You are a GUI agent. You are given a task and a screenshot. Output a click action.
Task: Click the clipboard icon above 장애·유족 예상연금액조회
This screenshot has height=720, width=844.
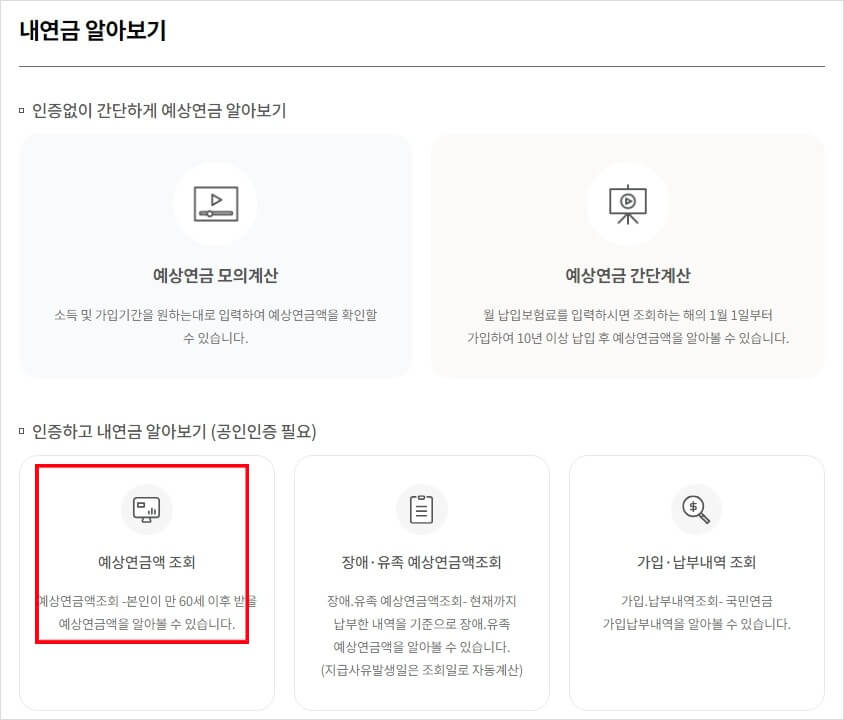421,509
